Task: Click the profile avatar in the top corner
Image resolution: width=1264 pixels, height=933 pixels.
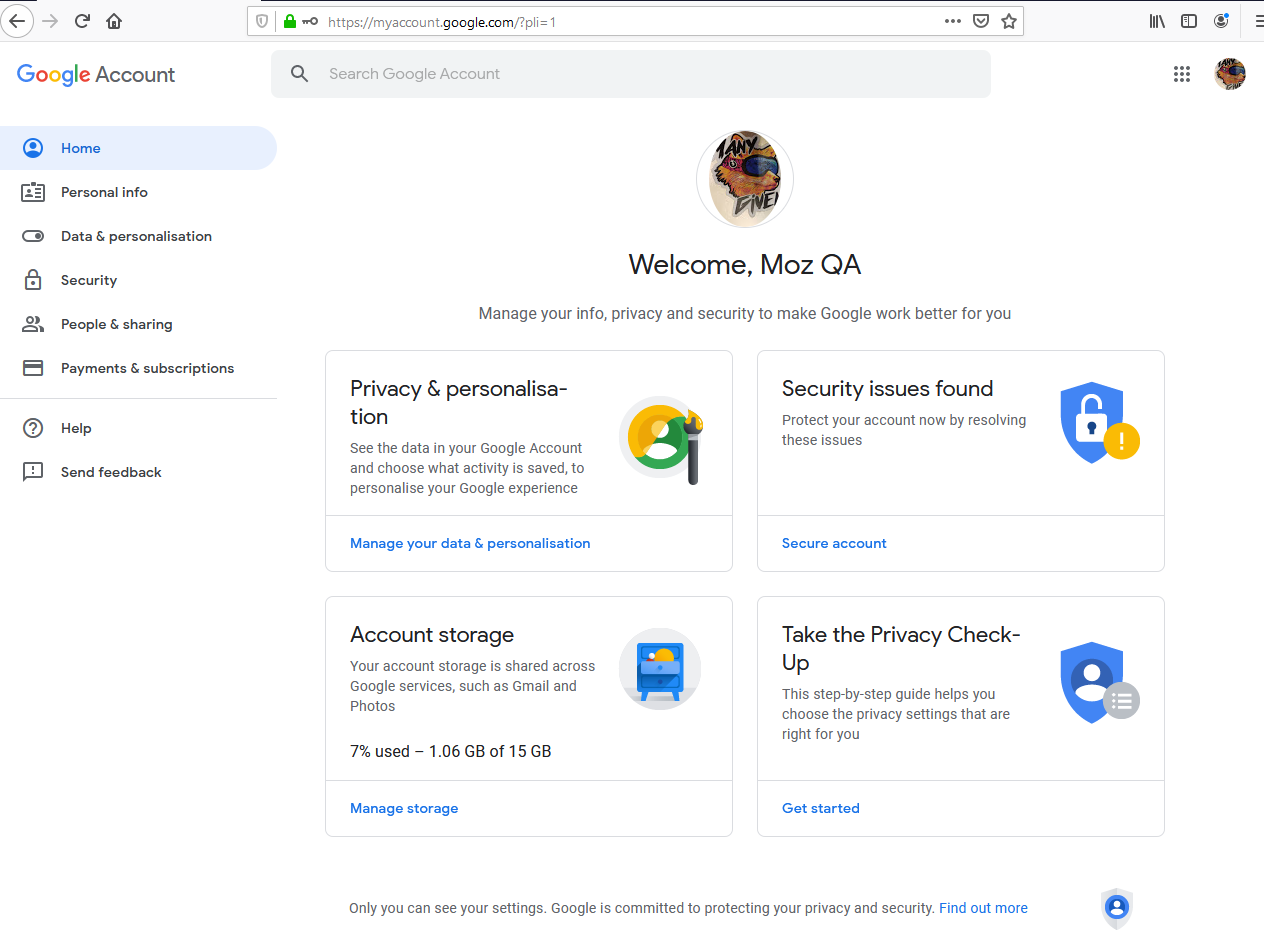Action: click(x=1230, y=74)
